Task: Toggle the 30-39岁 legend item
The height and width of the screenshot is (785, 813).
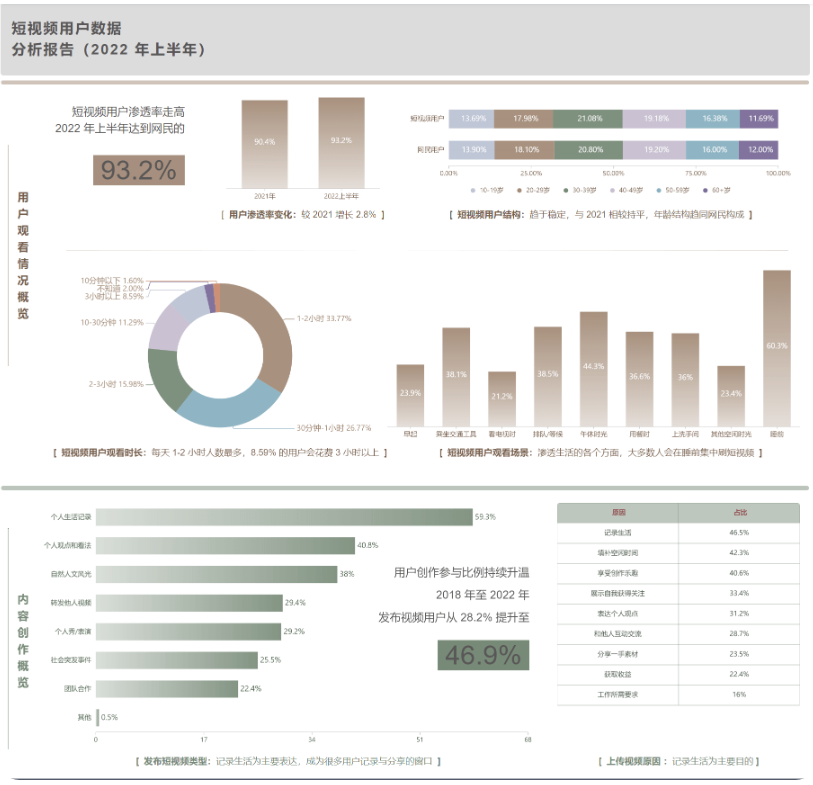Action: coord(580,190)
